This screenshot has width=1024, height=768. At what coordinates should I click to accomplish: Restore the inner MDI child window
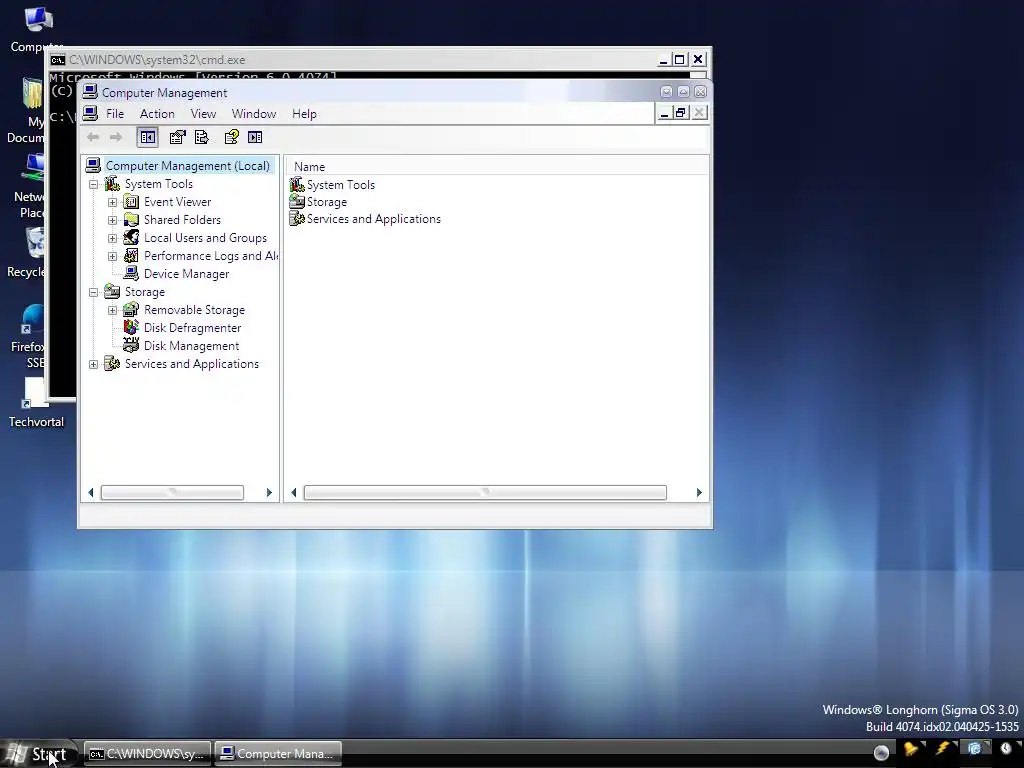(x=680, y=114)
